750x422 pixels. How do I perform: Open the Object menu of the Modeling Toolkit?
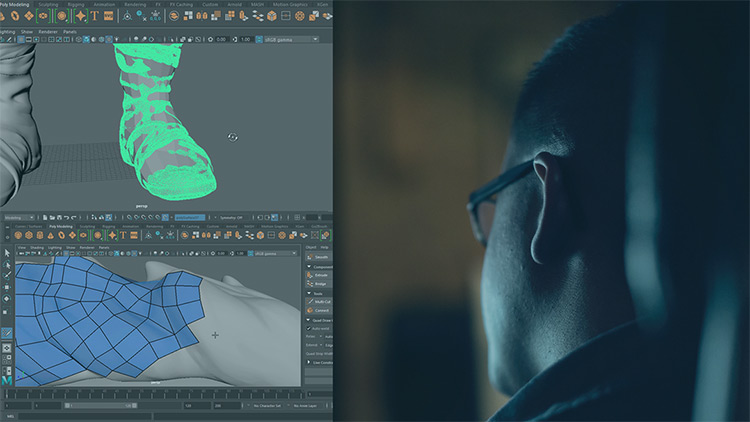[311, 247]
